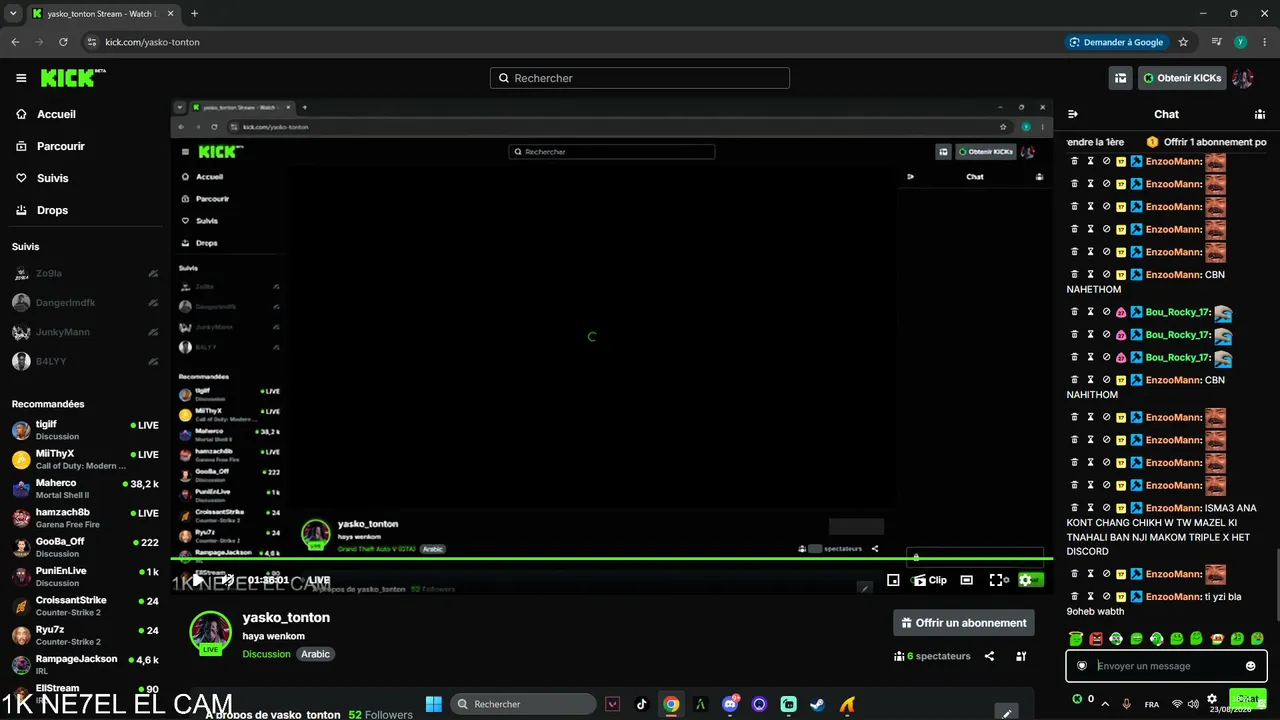Toggle theater mode on the player

[967, 580]
